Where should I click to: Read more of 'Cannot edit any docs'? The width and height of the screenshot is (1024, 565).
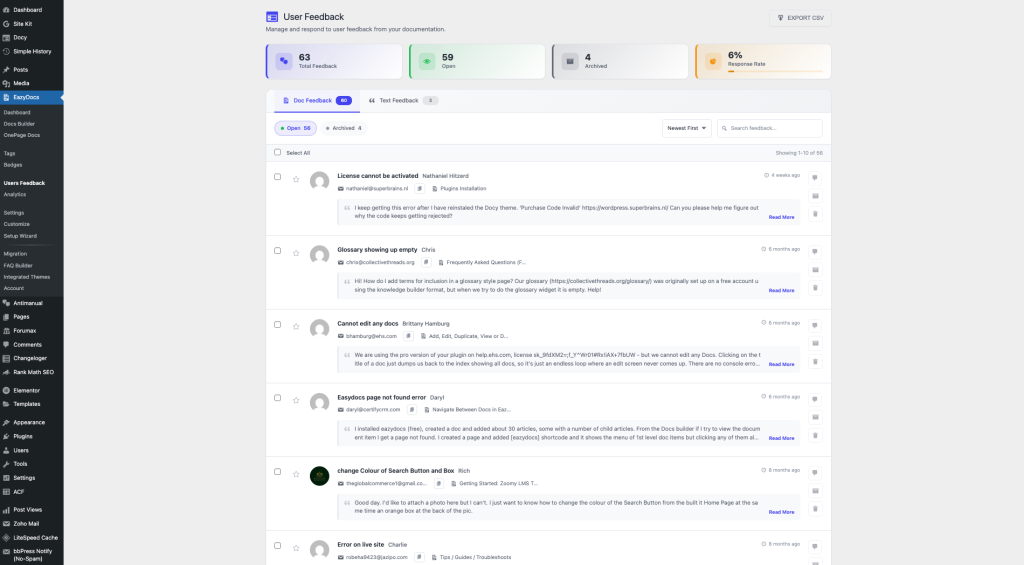click(x=781, y=364)
